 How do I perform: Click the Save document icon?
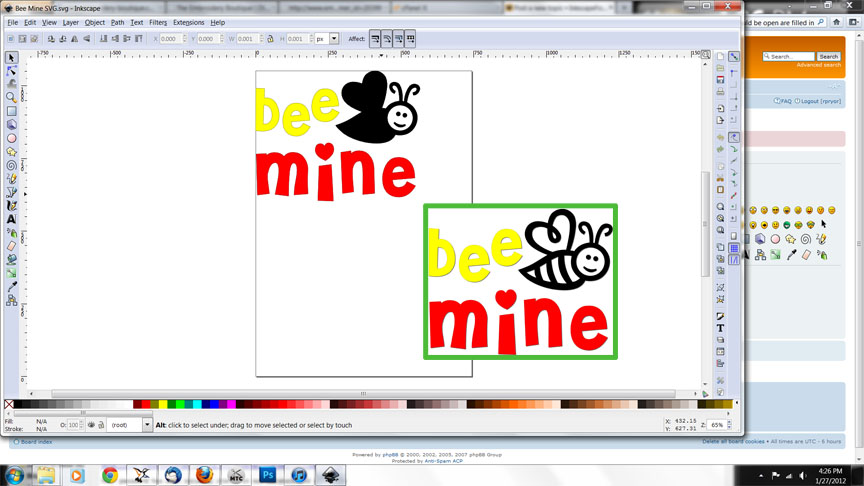pos(720,80)
